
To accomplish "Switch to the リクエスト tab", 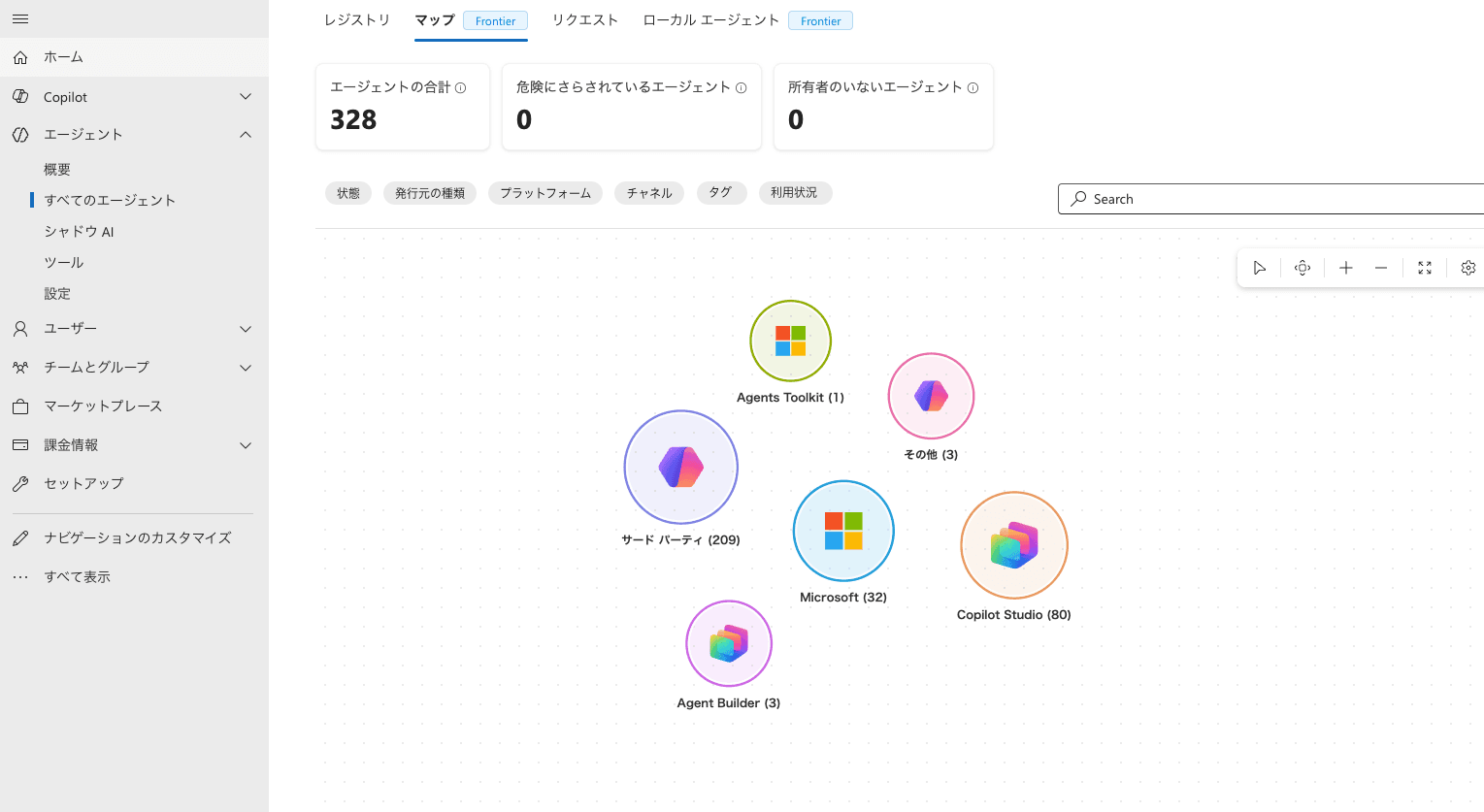I will click(585, 20).
